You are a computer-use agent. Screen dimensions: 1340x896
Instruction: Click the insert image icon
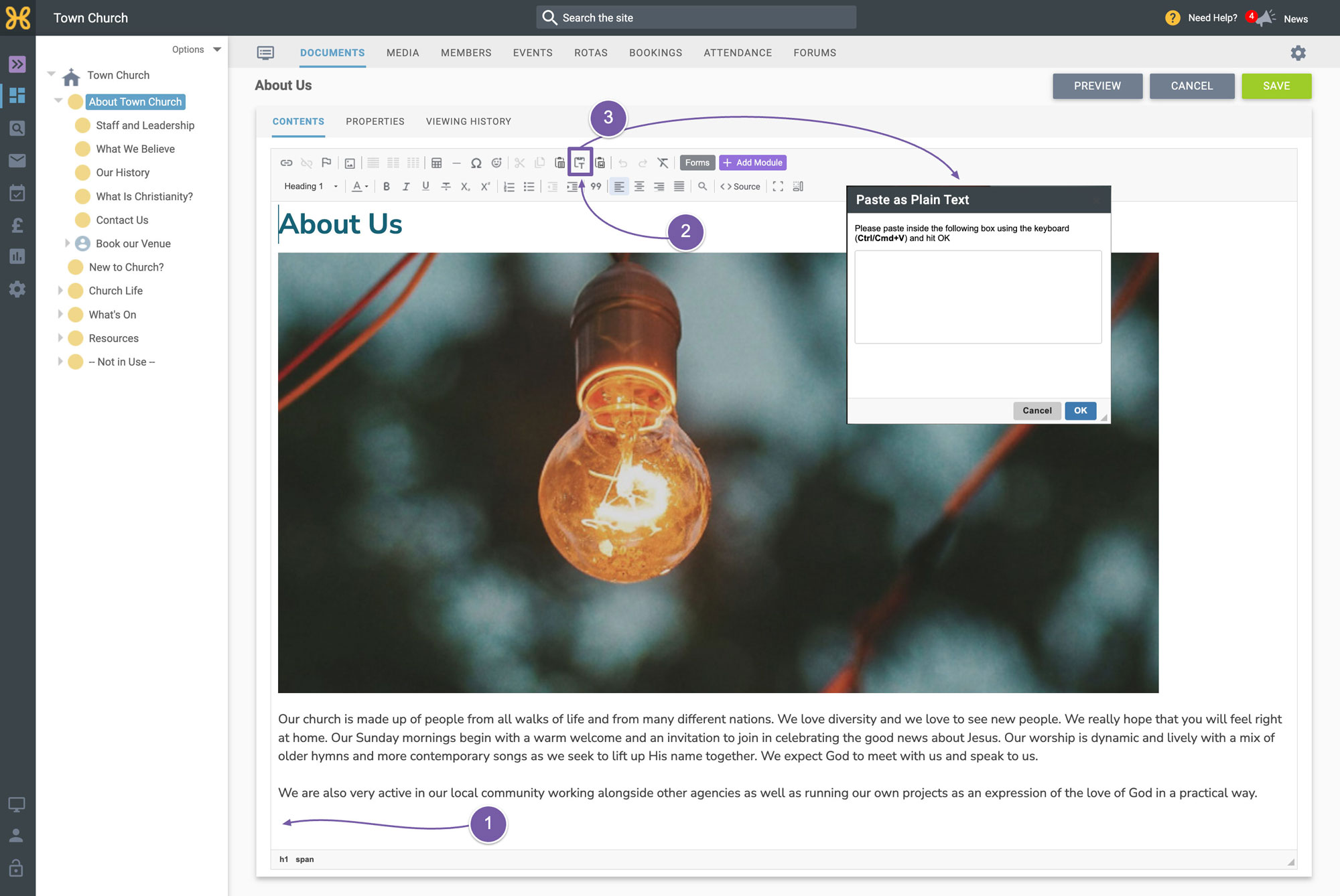(x=350, y=163)
